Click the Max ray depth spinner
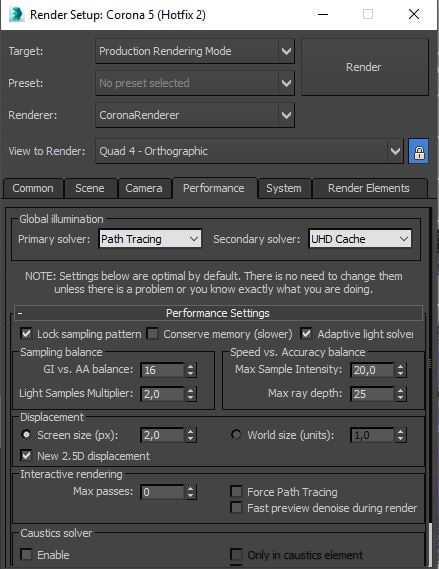This screenshot has height=569, width=439. point(401,394)
